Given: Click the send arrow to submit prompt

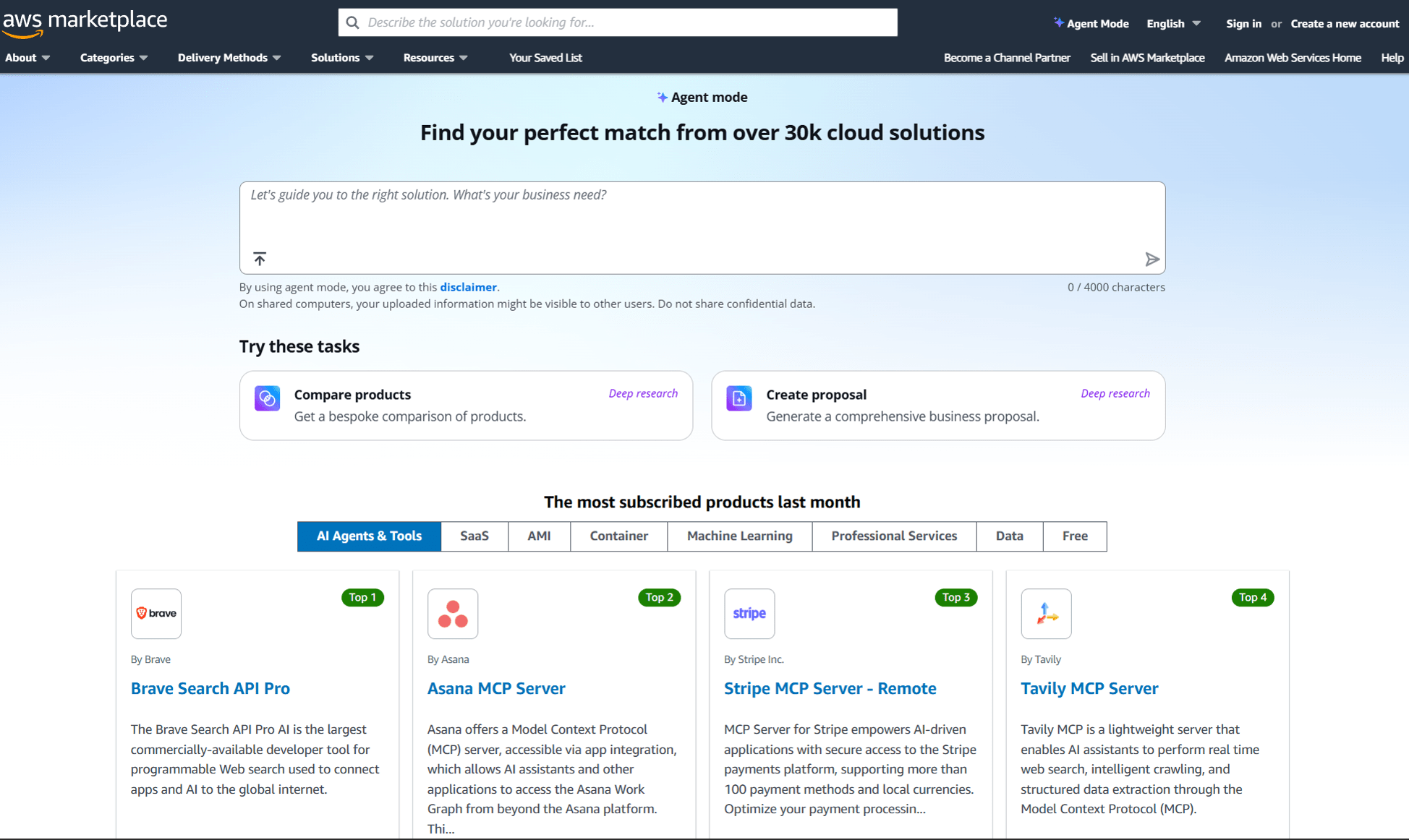Looking at the screenshot, I should pos(1152,259).
